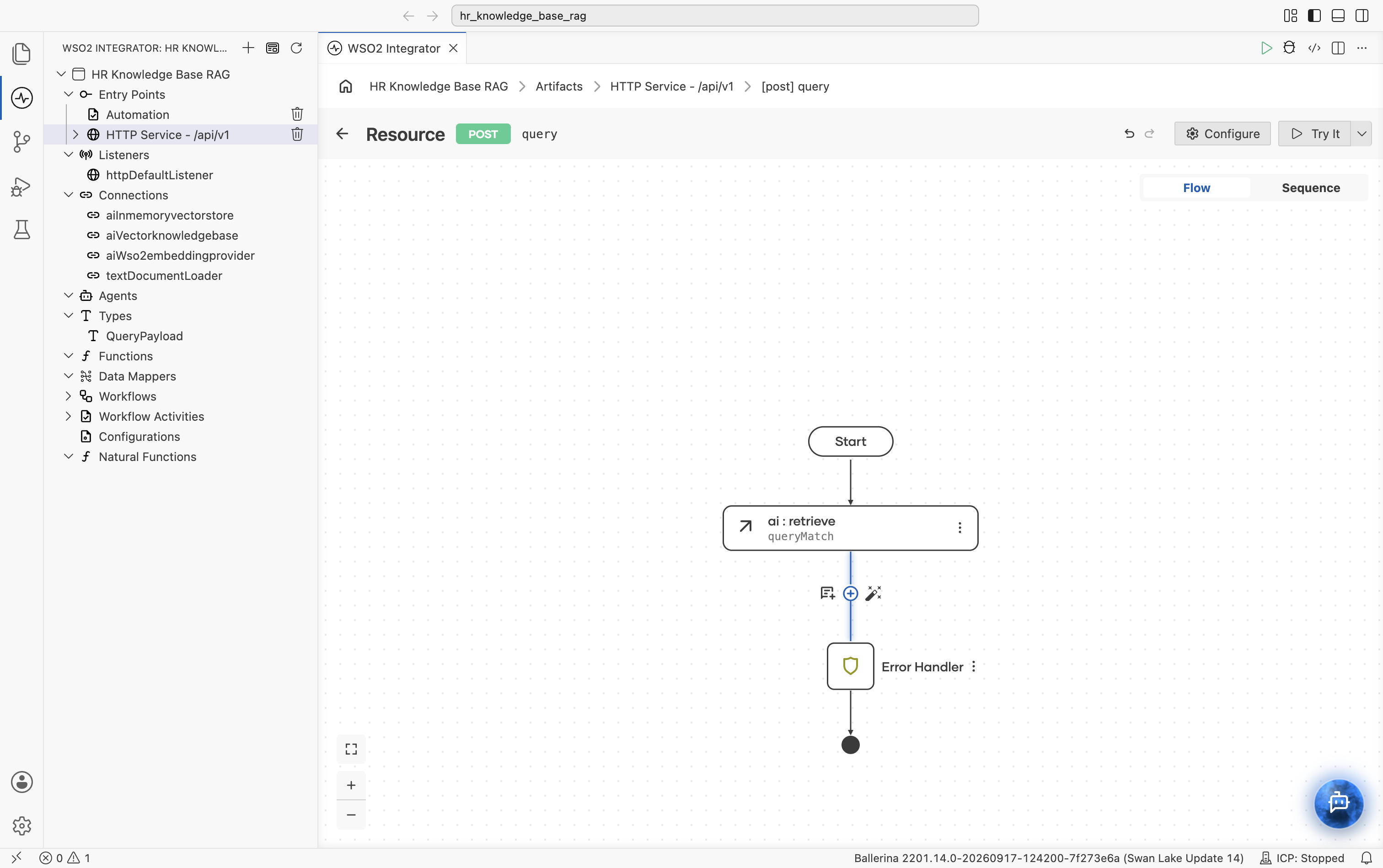This screenshot has height=868, width=1383.
Task: Expand the Workflow Activities section
Action: point(68,416)
